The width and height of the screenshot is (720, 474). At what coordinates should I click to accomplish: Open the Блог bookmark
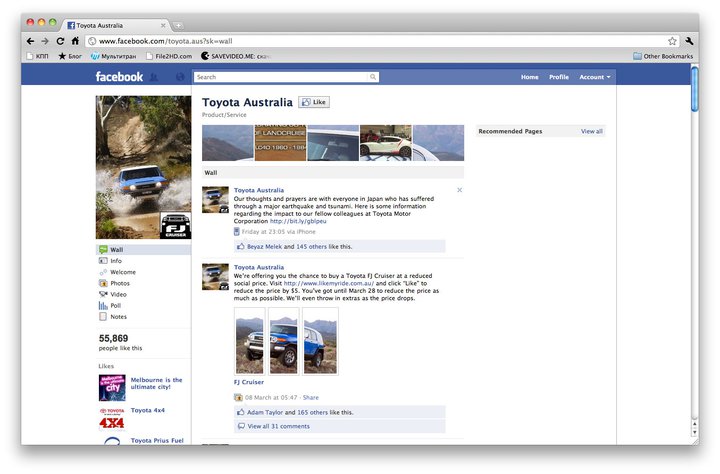coord(70,56)
